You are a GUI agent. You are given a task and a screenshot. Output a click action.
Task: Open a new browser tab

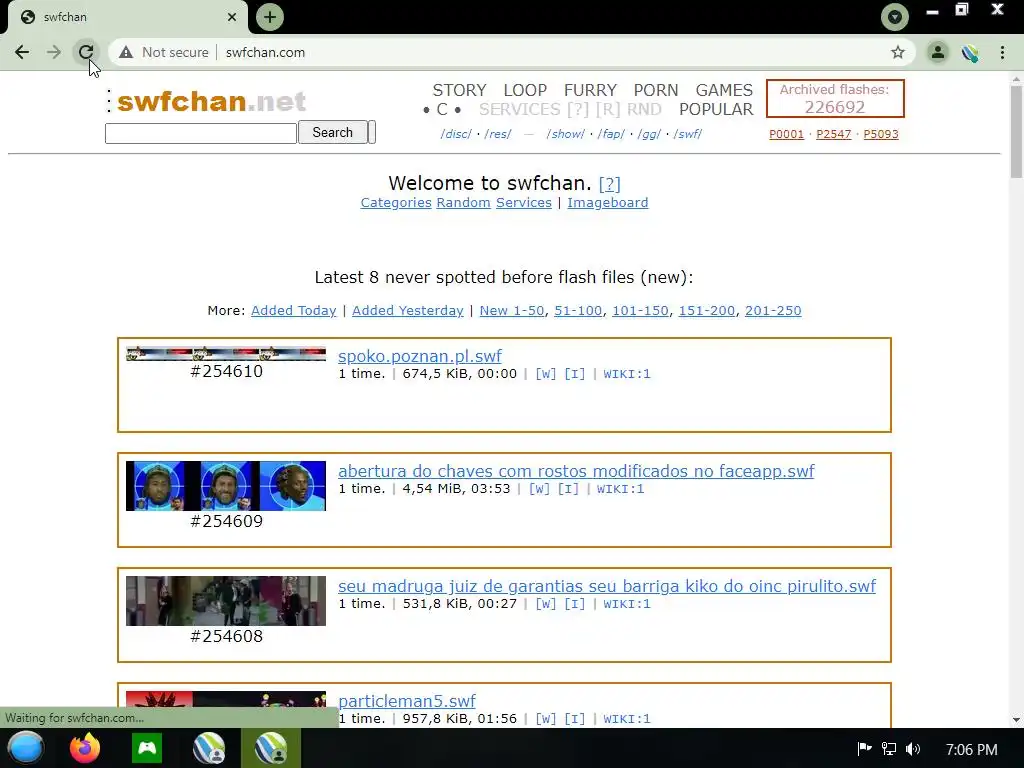[x=270, y=17]
